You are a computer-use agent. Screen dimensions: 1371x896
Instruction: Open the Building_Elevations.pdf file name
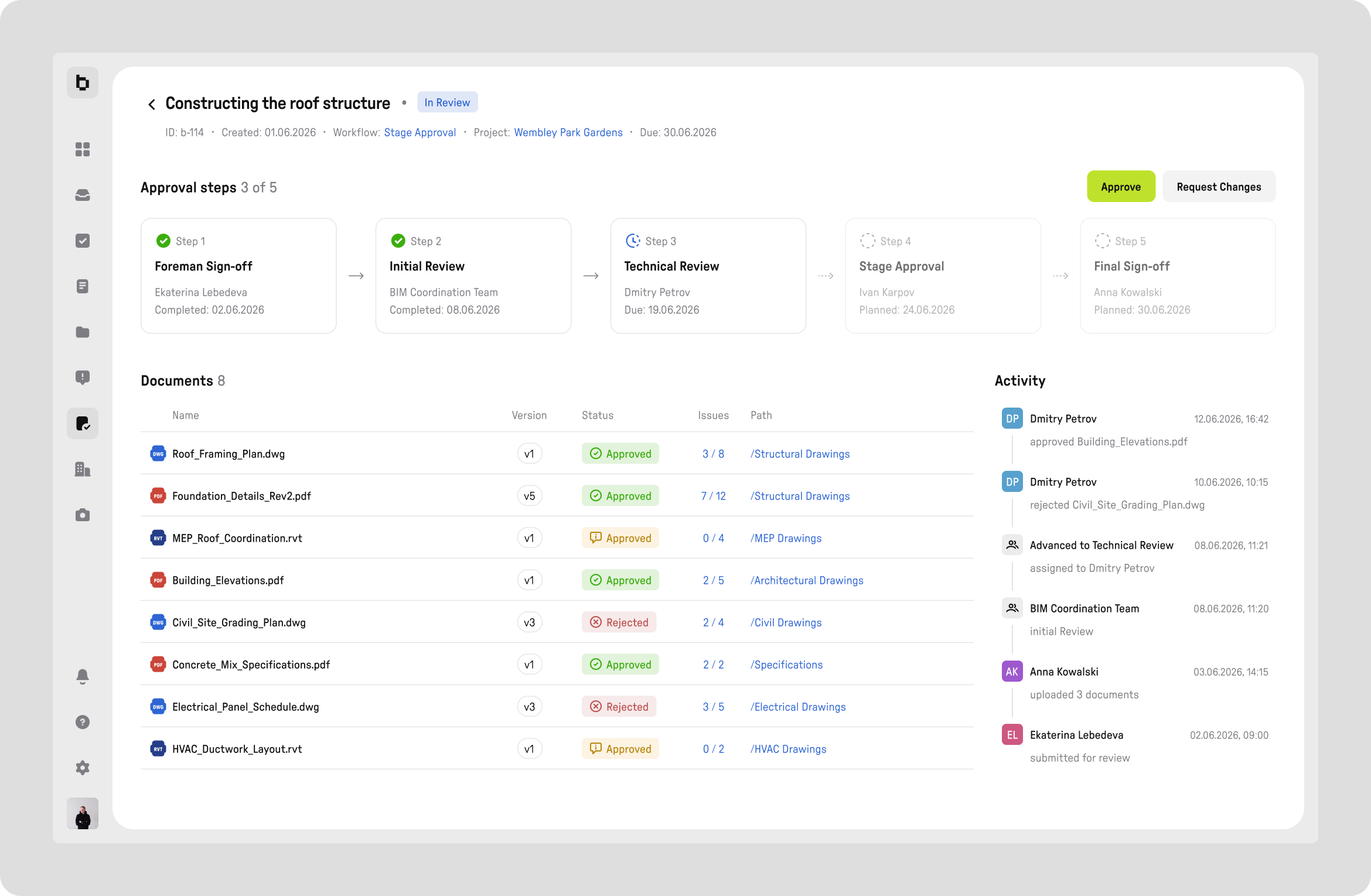coord(228,580)
